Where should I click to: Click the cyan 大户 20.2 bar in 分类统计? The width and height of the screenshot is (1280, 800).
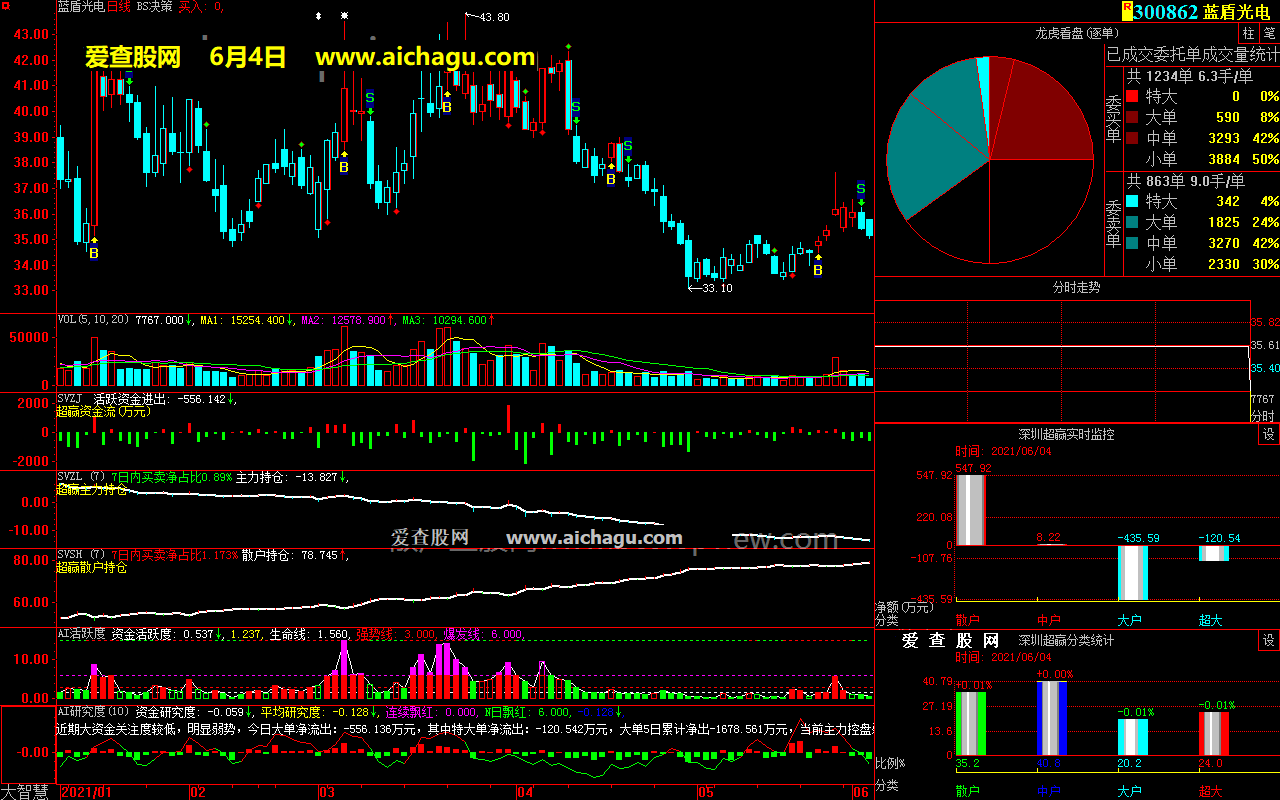[1132, 737]
